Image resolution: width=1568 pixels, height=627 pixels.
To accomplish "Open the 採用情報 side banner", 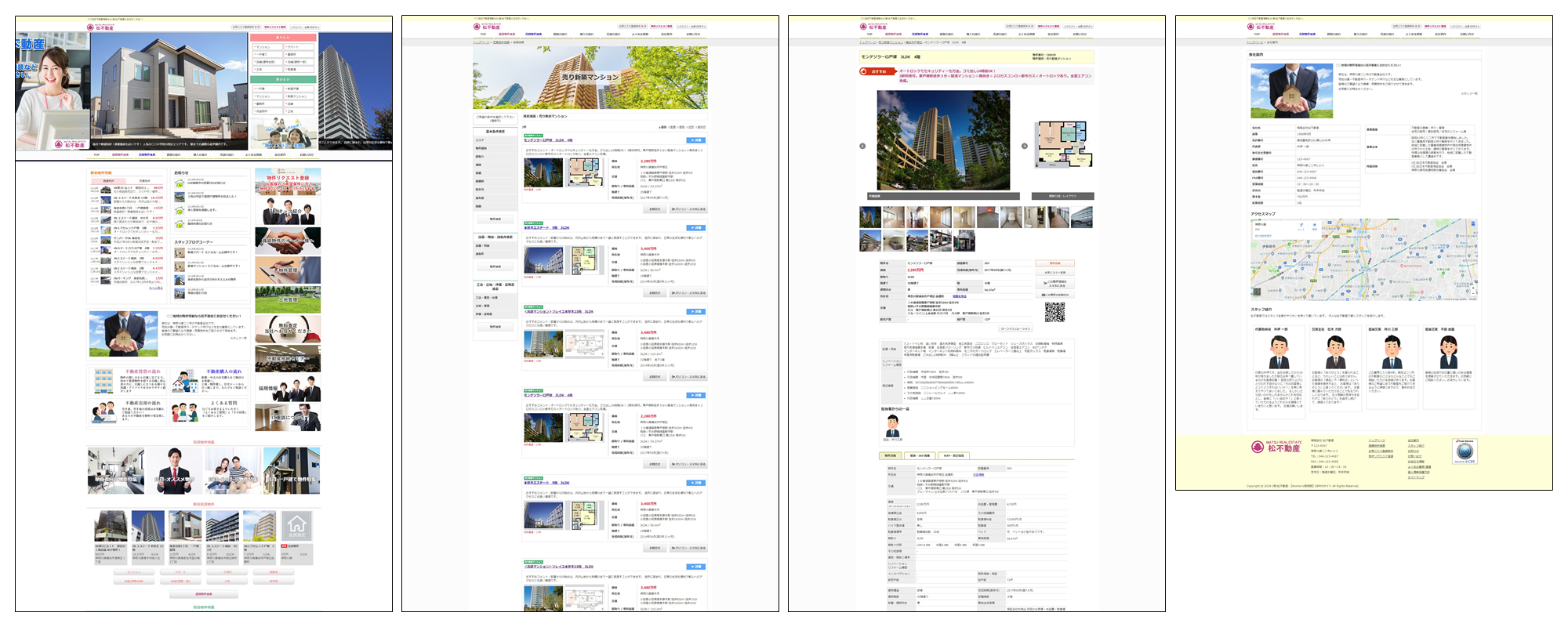I will click(288, 388).
